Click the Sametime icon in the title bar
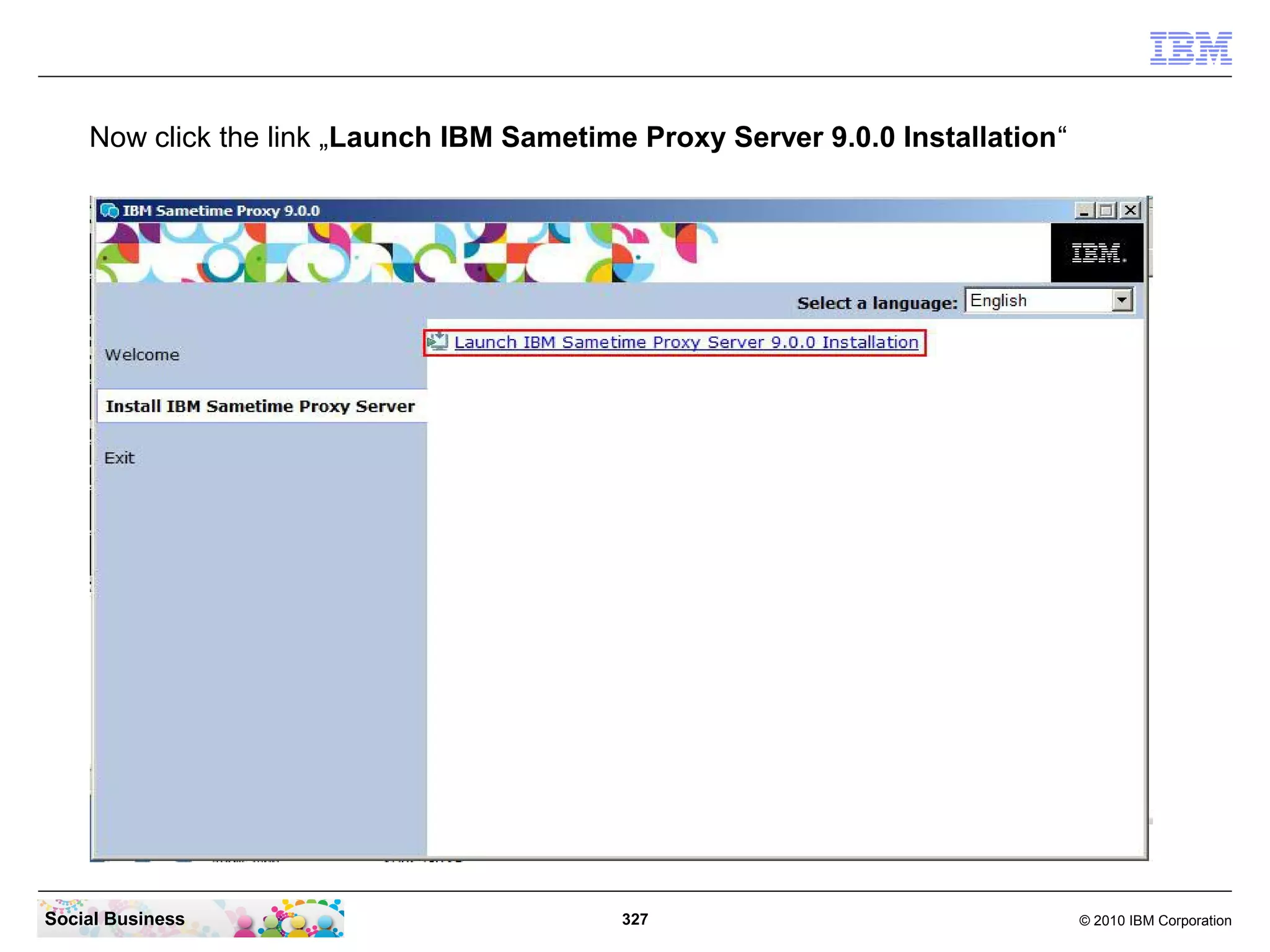This screenshot has width=1270, height=952. 109,211
